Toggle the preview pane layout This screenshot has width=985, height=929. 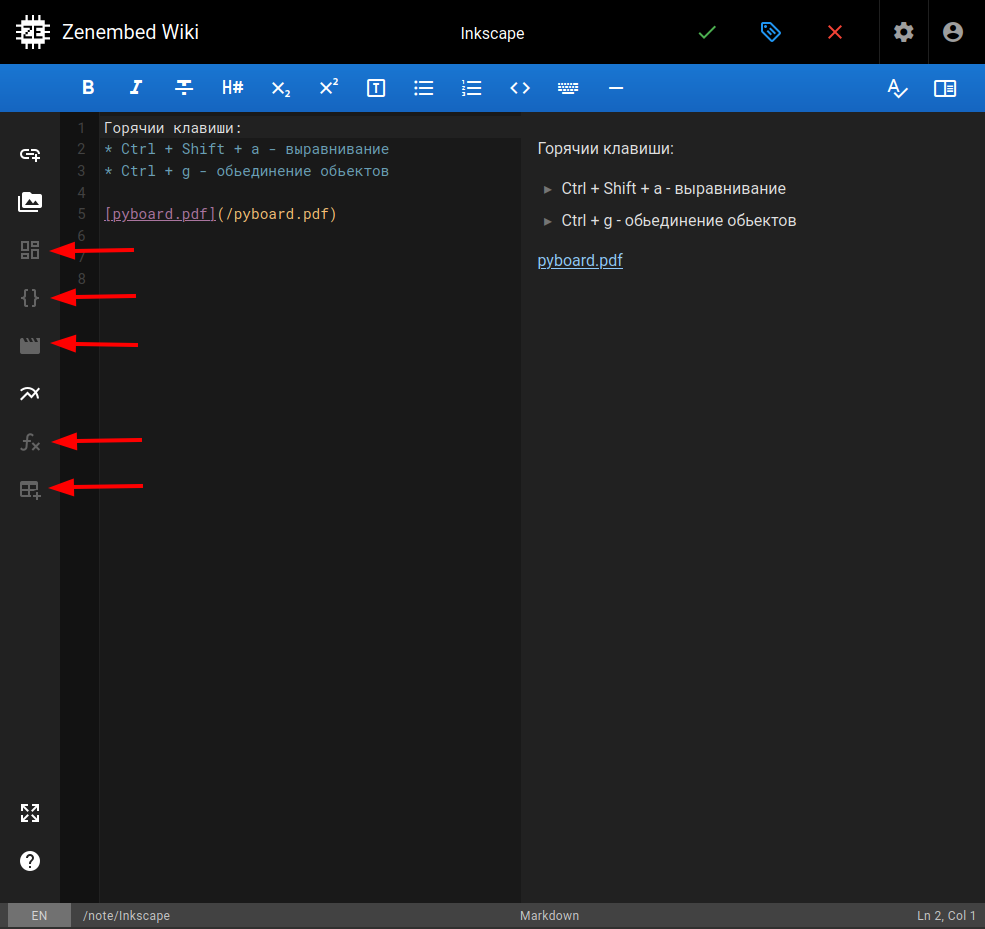[945, 88]
